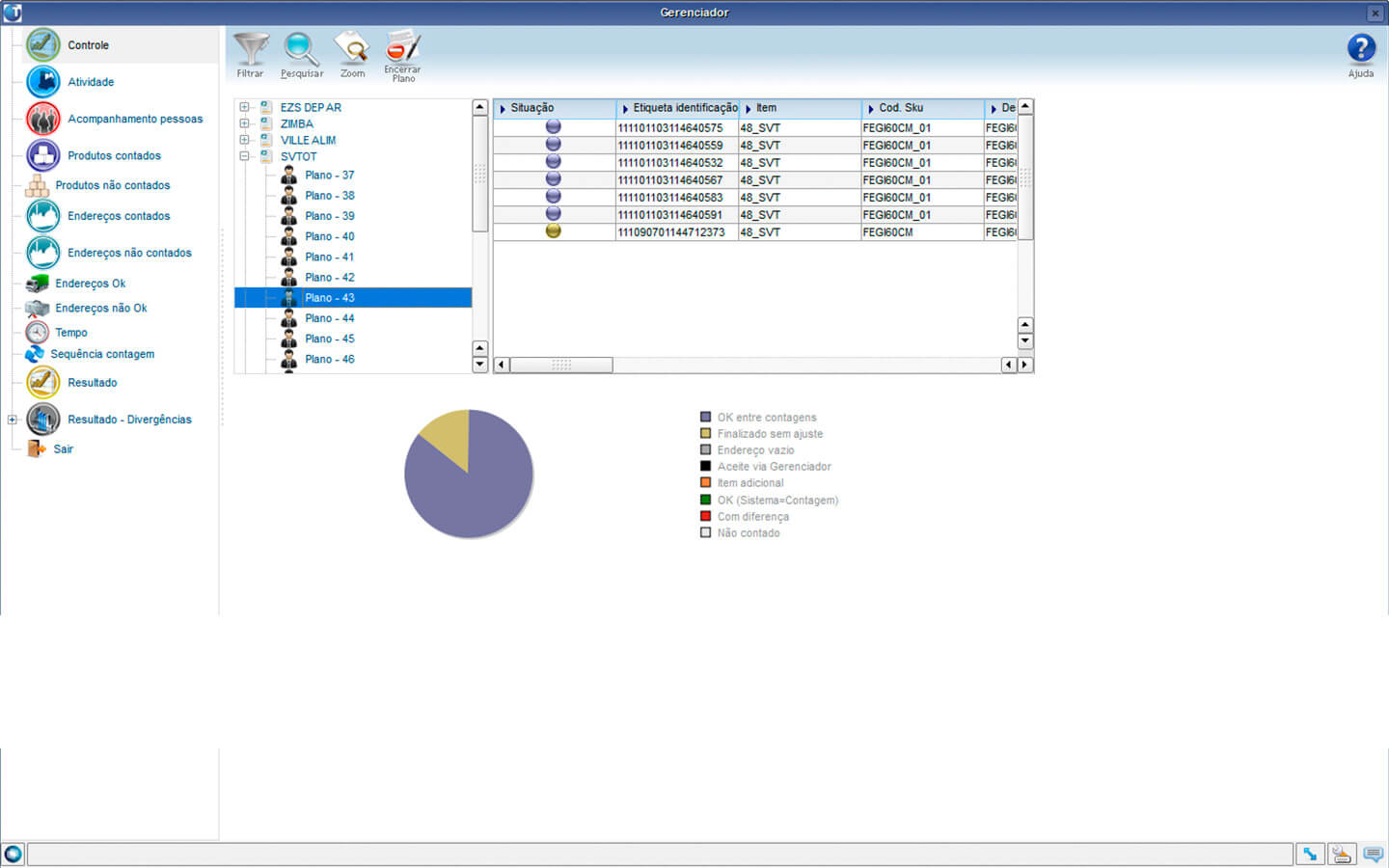The height and width of the screenshot is (868, 1389).
Task: Click OK (Sistema=Contagem) green swatch
Action: coord(705,500)
